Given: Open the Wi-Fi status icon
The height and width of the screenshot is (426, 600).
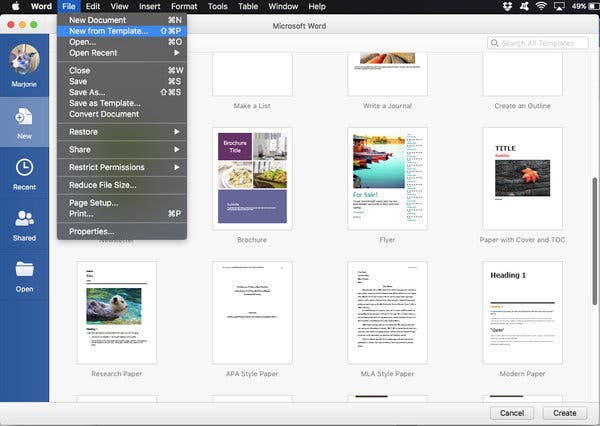Looking at the screenshot, I should [x=541, y=6].
